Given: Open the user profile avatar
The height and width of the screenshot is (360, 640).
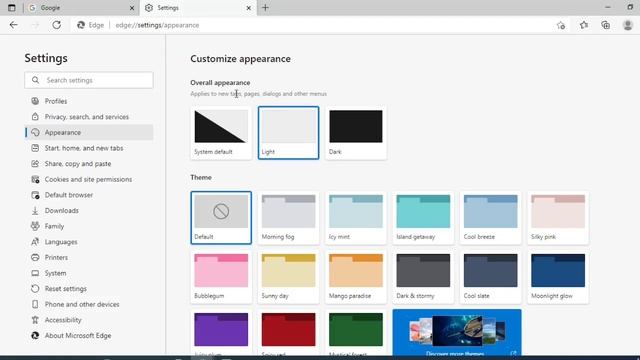Looking at the screenshot, I should pos(628,25).
